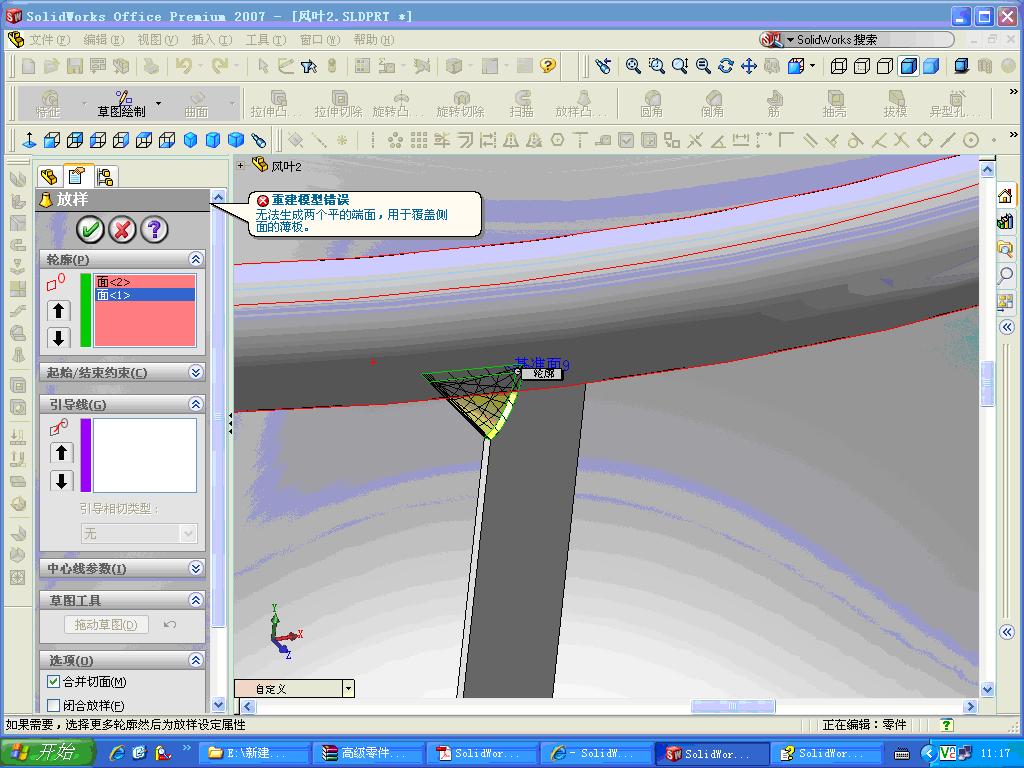
Task: Move selected profile up in list
Action: (59, 311)
